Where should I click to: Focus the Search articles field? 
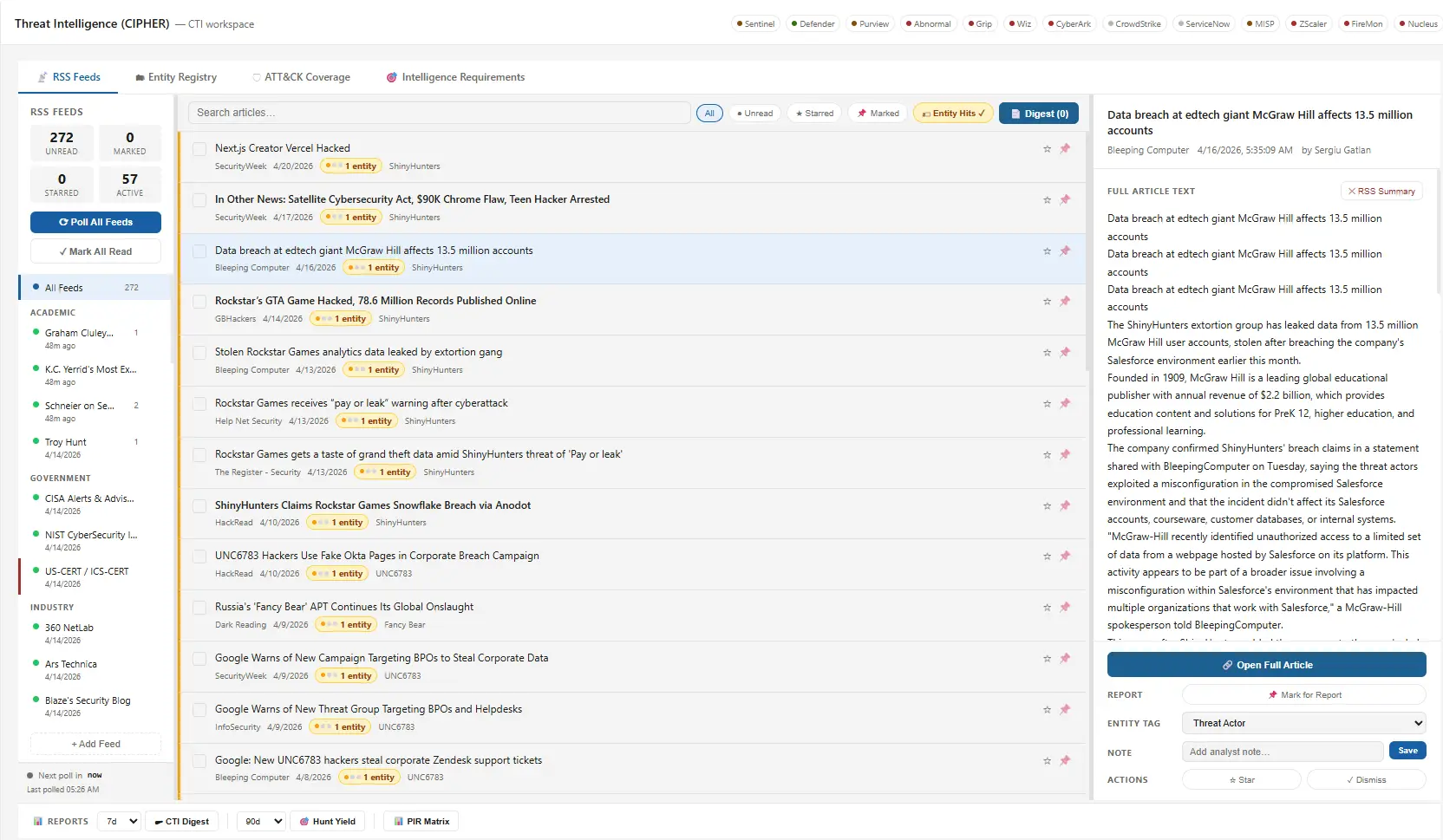click(440, 113)
